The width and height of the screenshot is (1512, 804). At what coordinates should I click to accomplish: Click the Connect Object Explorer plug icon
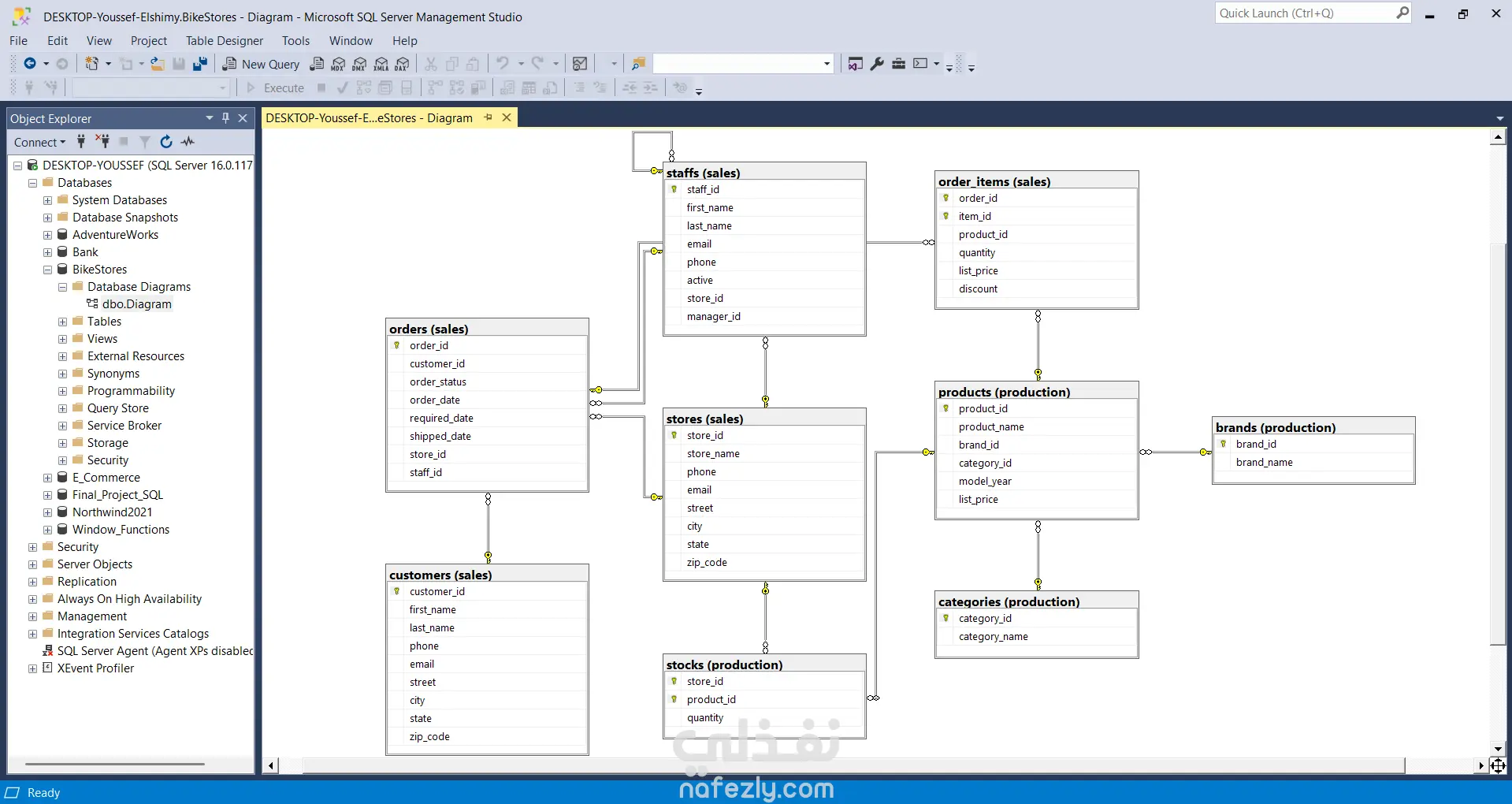click(81, 142)
